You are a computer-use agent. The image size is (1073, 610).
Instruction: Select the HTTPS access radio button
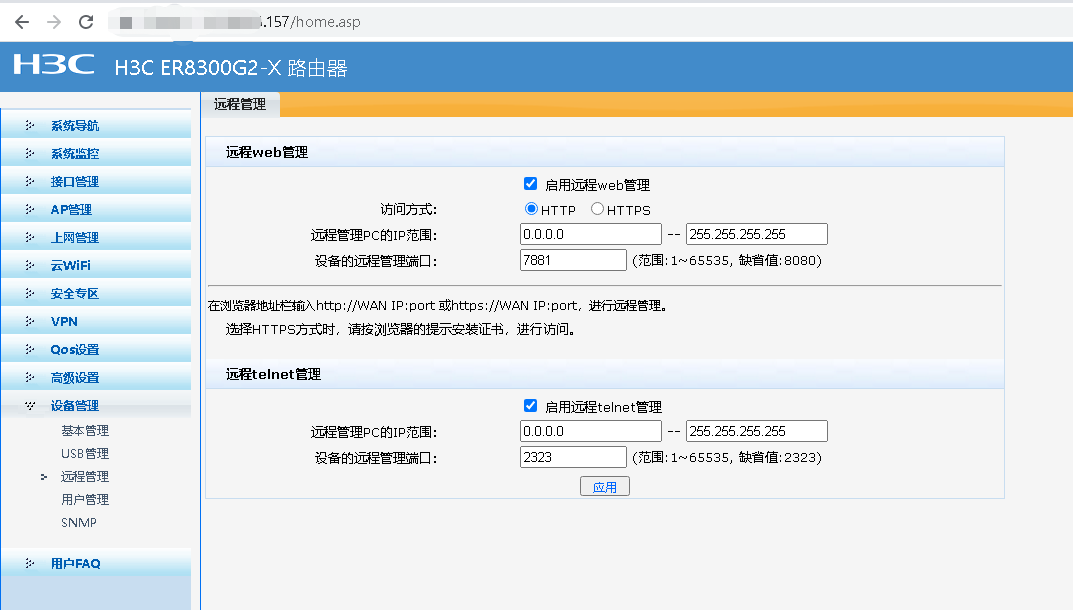[x=597, y=209]
